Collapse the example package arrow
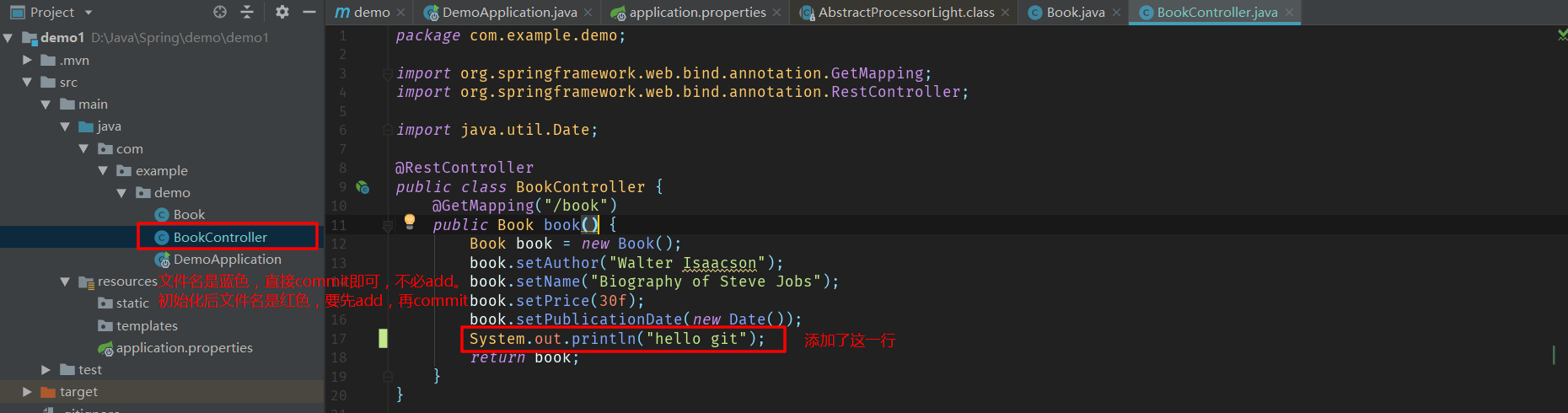This screenshot has width=1568, height=413. (103, 170)
